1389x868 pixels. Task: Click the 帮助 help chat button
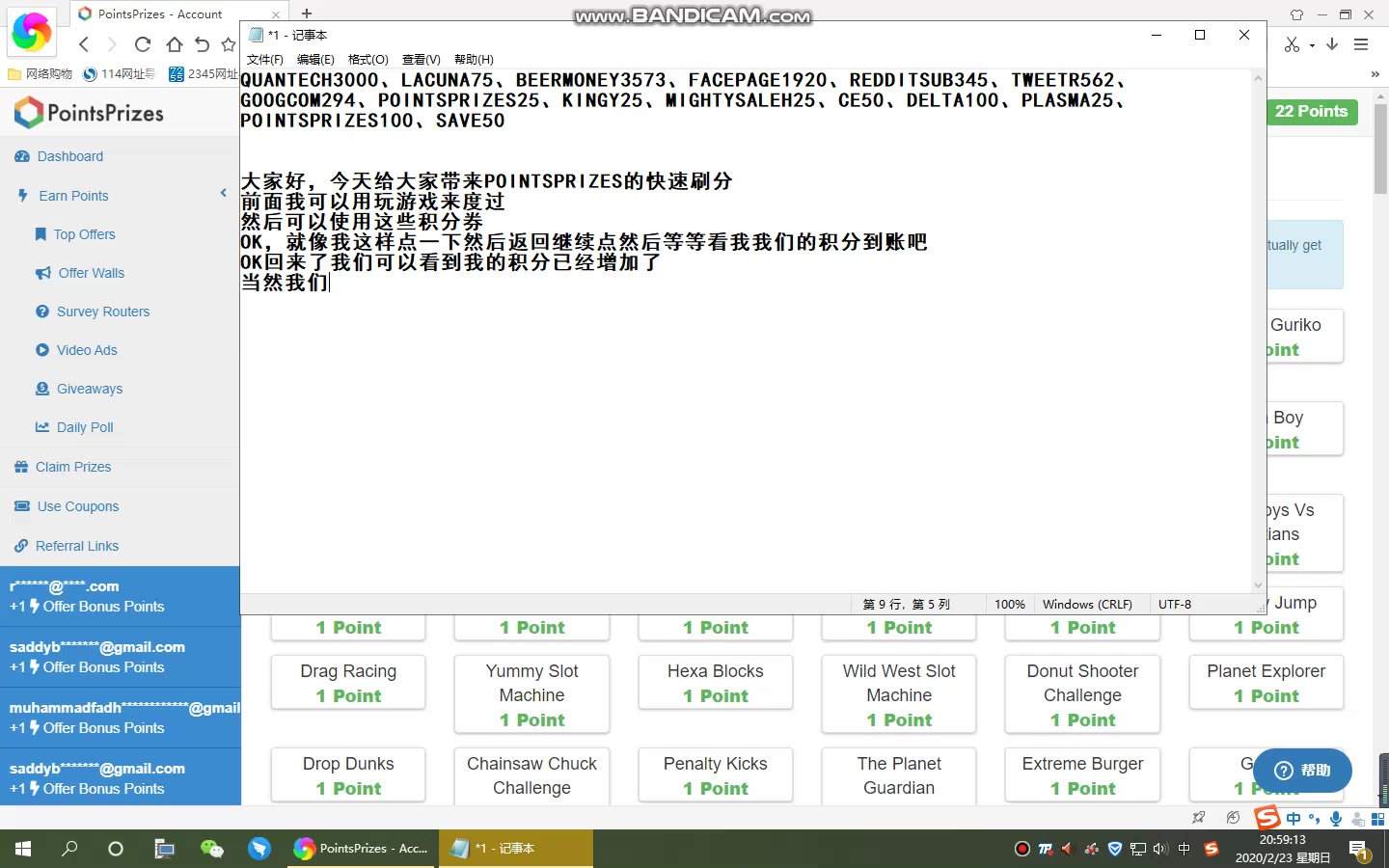pos(1302,771)
